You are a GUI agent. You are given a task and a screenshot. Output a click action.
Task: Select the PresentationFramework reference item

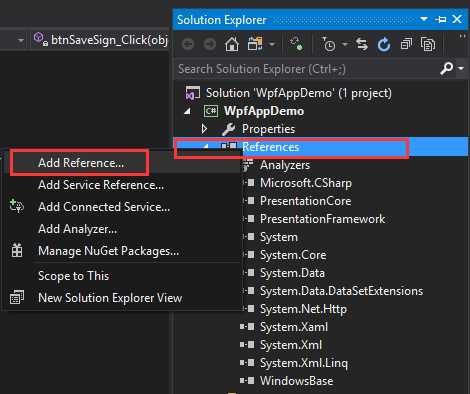[322, 219]
